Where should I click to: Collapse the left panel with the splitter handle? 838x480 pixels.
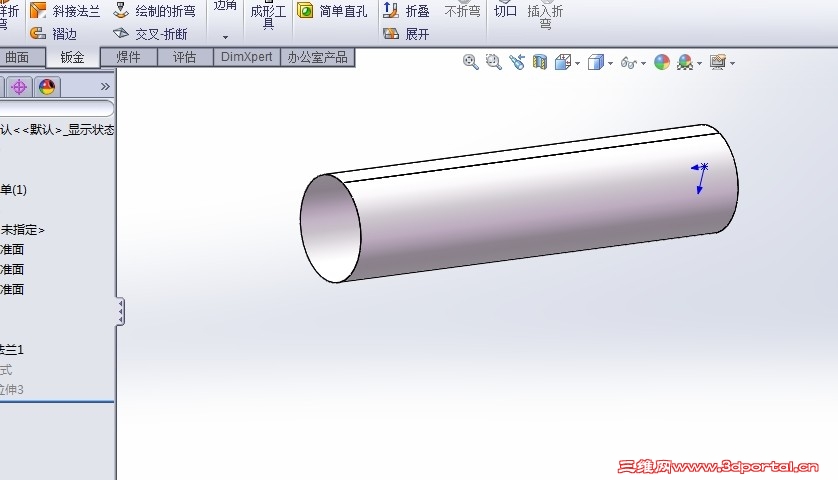[121, 312]
